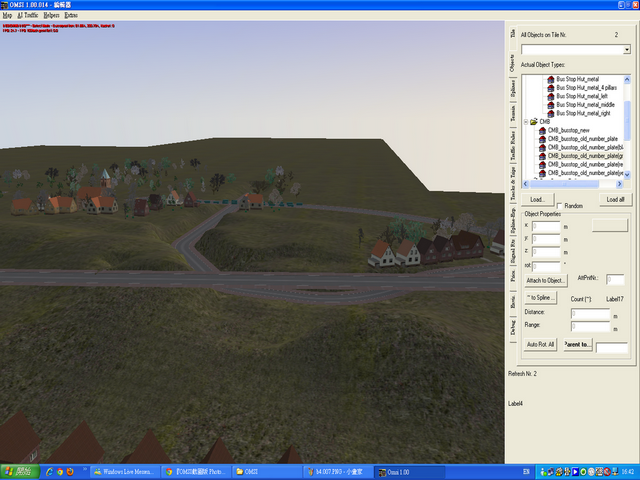The width and height of the screenshot is (640, 480).
Task: Click the Attach to Object button
Action: click(547, 280)
